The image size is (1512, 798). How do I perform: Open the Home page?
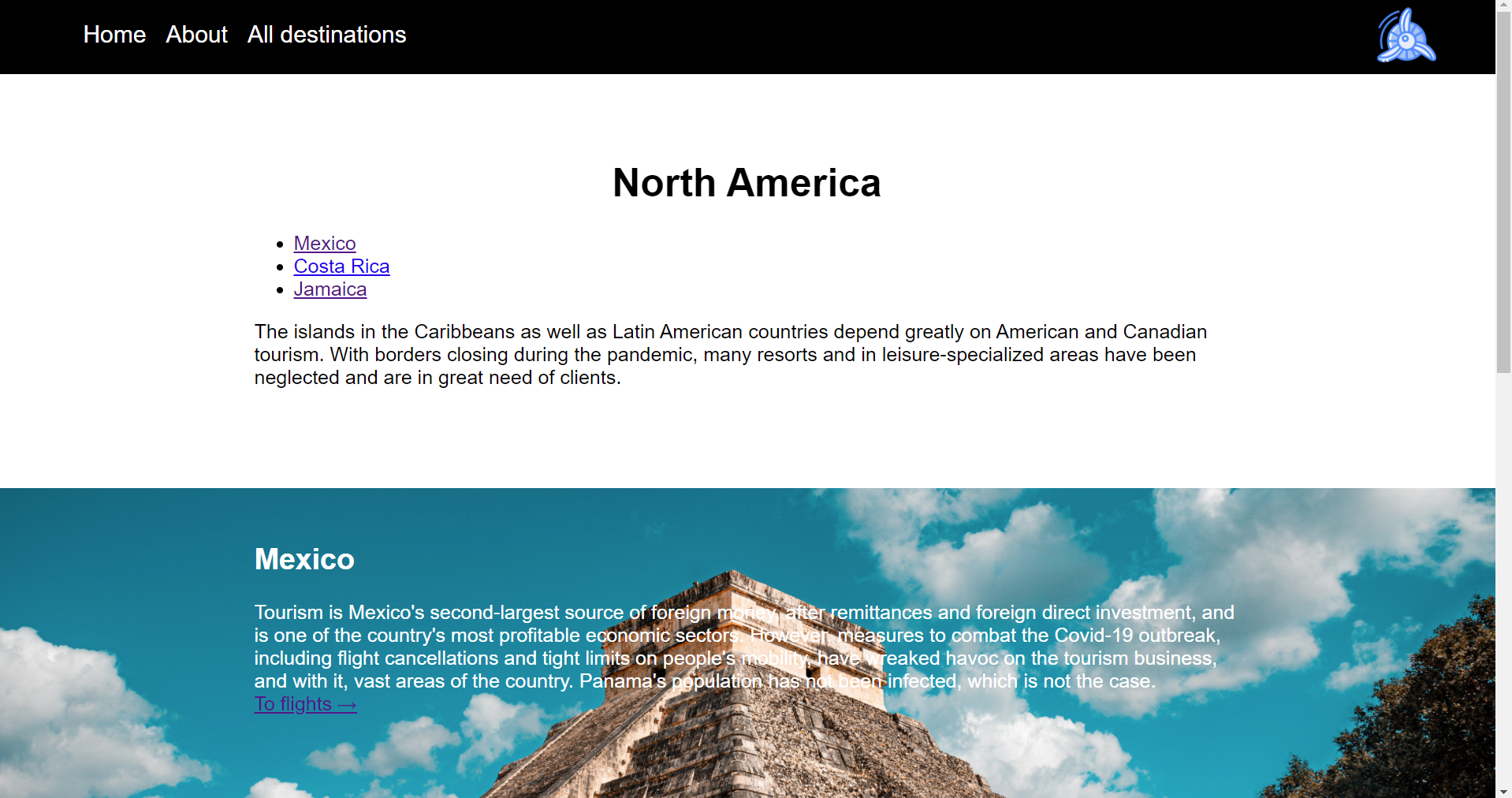point(114,35)
